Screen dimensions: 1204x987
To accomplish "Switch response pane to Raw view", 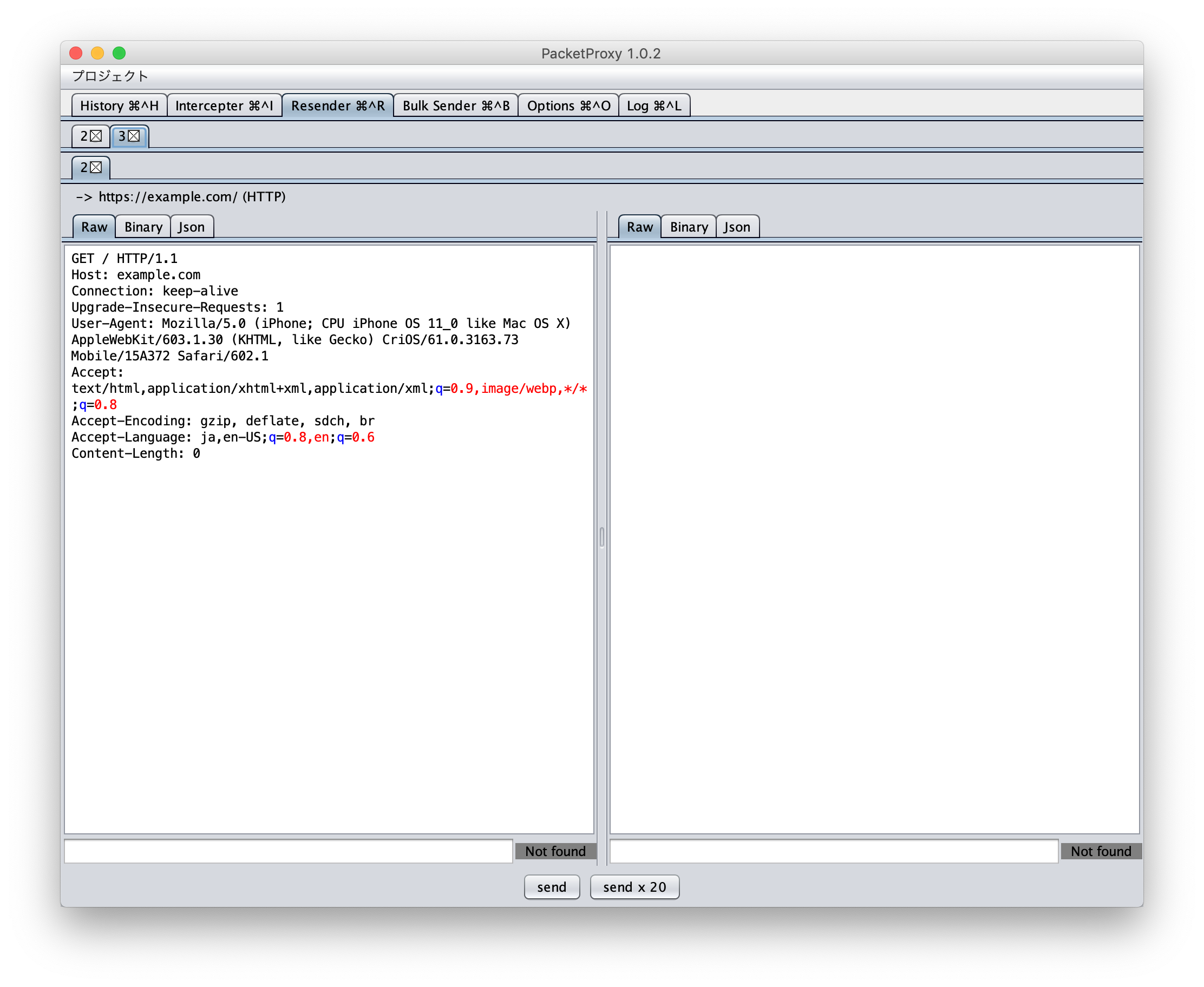I will click(640, 227).
